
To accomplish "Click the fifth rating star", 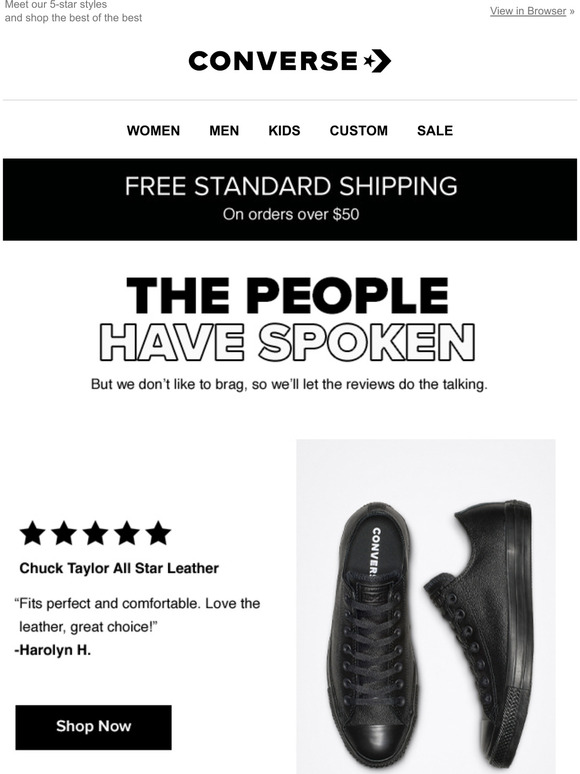I will click(x=158, y=533).
